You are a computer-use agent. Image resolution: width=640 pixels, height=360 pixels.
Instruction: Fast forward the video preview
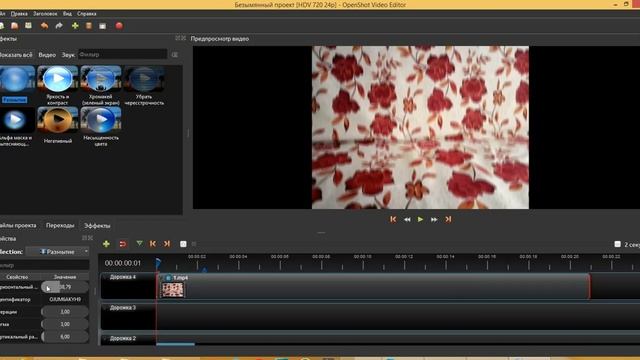point(434,219)
